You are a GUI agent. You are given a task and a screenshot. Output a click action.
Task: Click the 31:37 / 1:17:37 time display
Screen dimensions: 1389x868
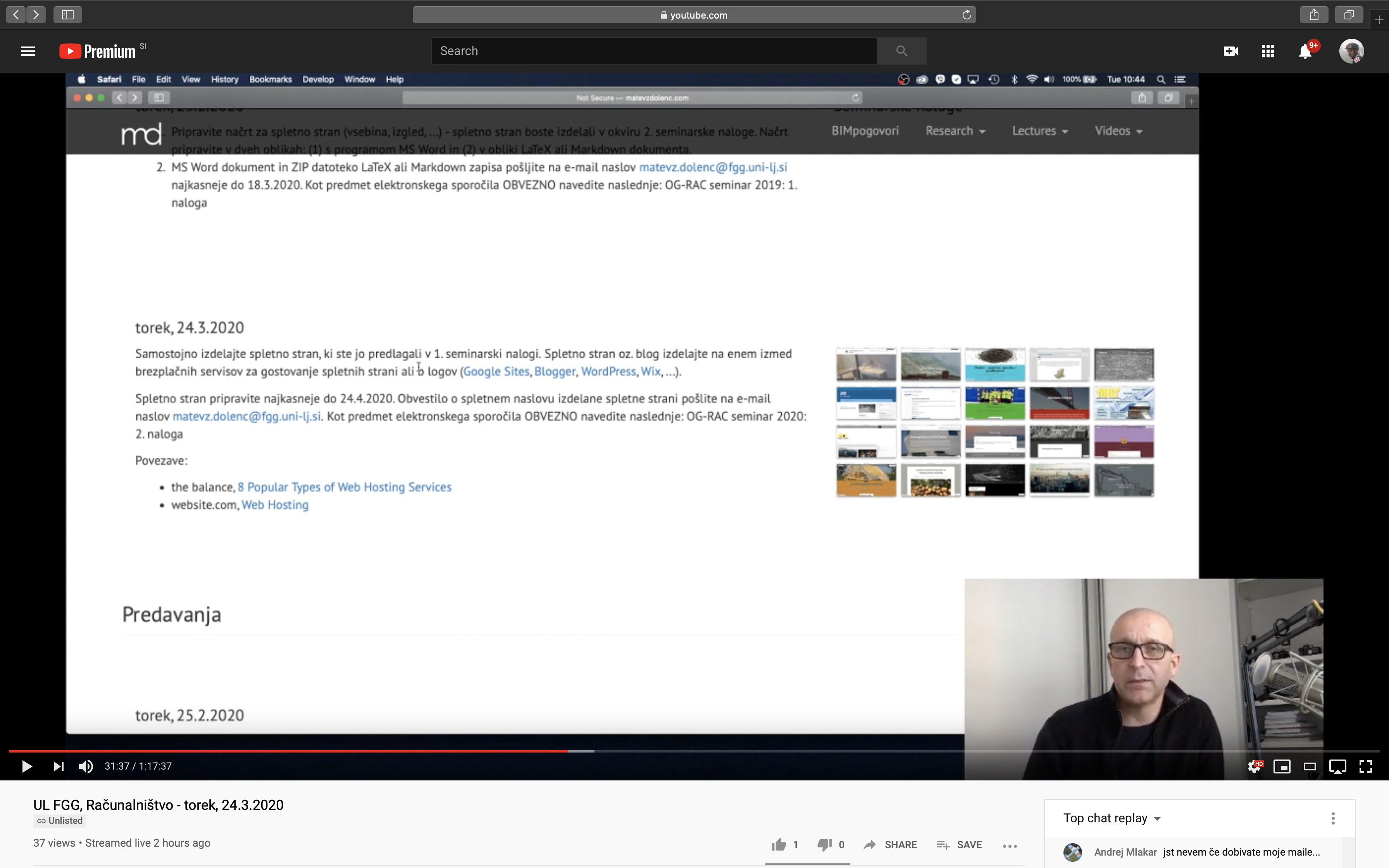click(x=138, y=766)
